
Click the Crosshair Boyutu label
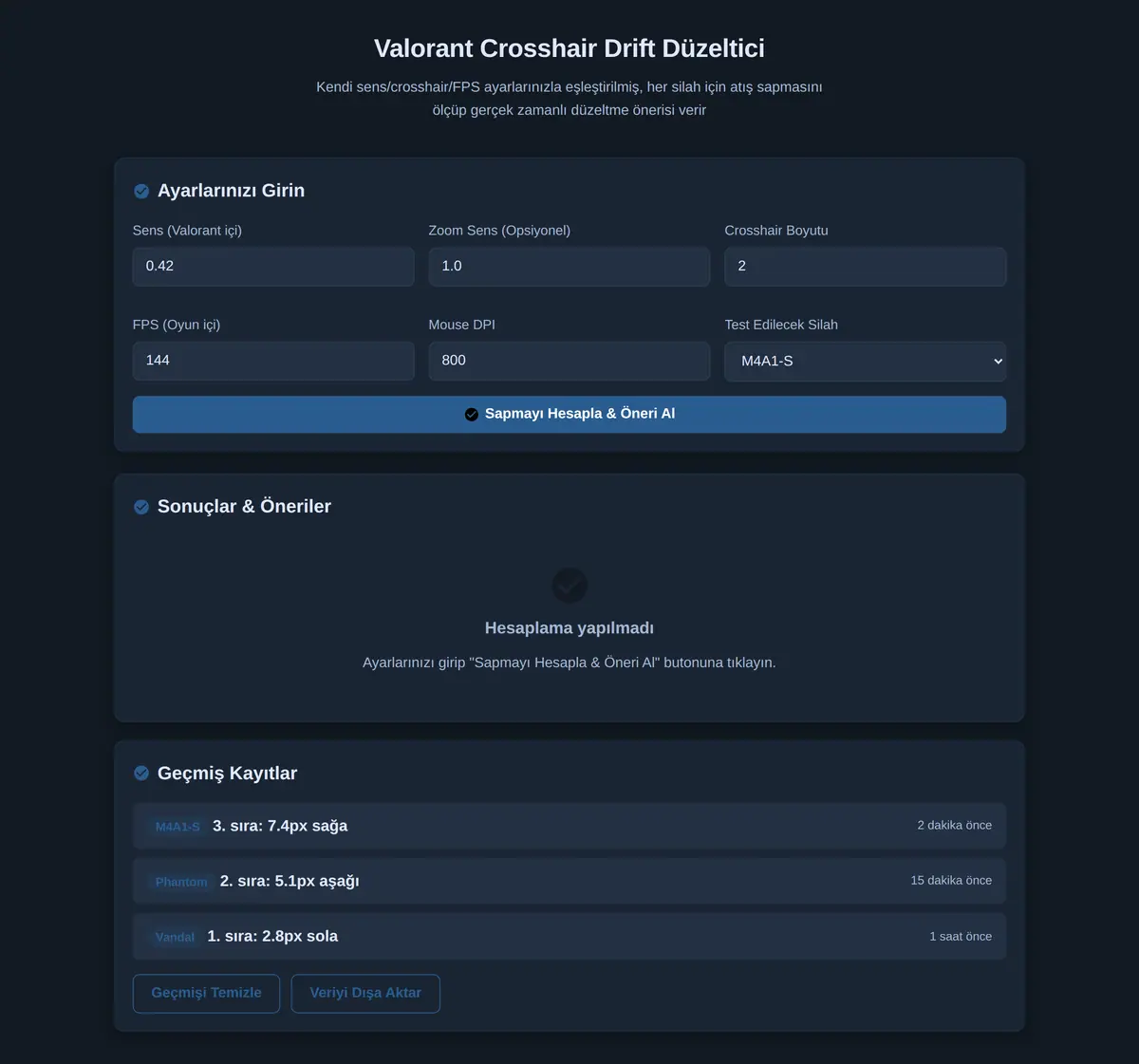(x=776, y=231)
